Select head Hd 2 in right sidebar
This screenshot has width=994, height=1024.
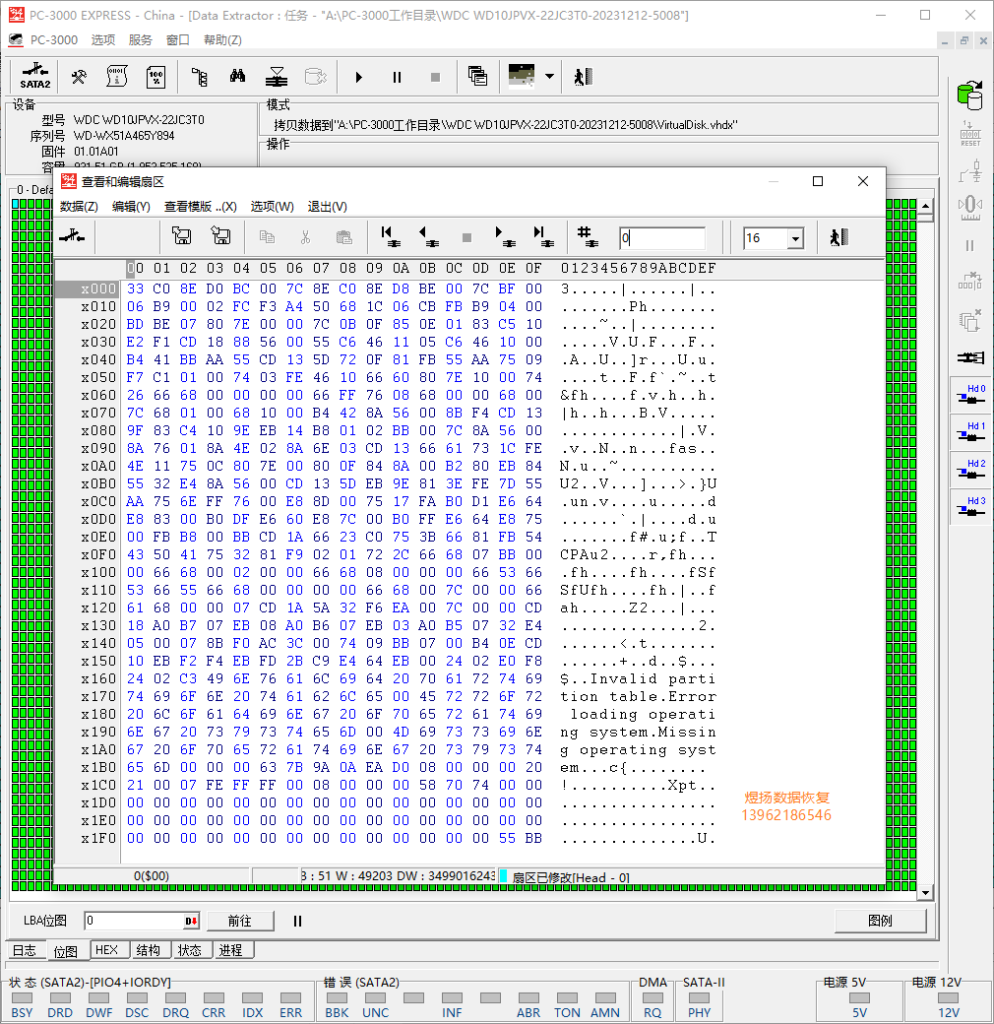(971, 470)
